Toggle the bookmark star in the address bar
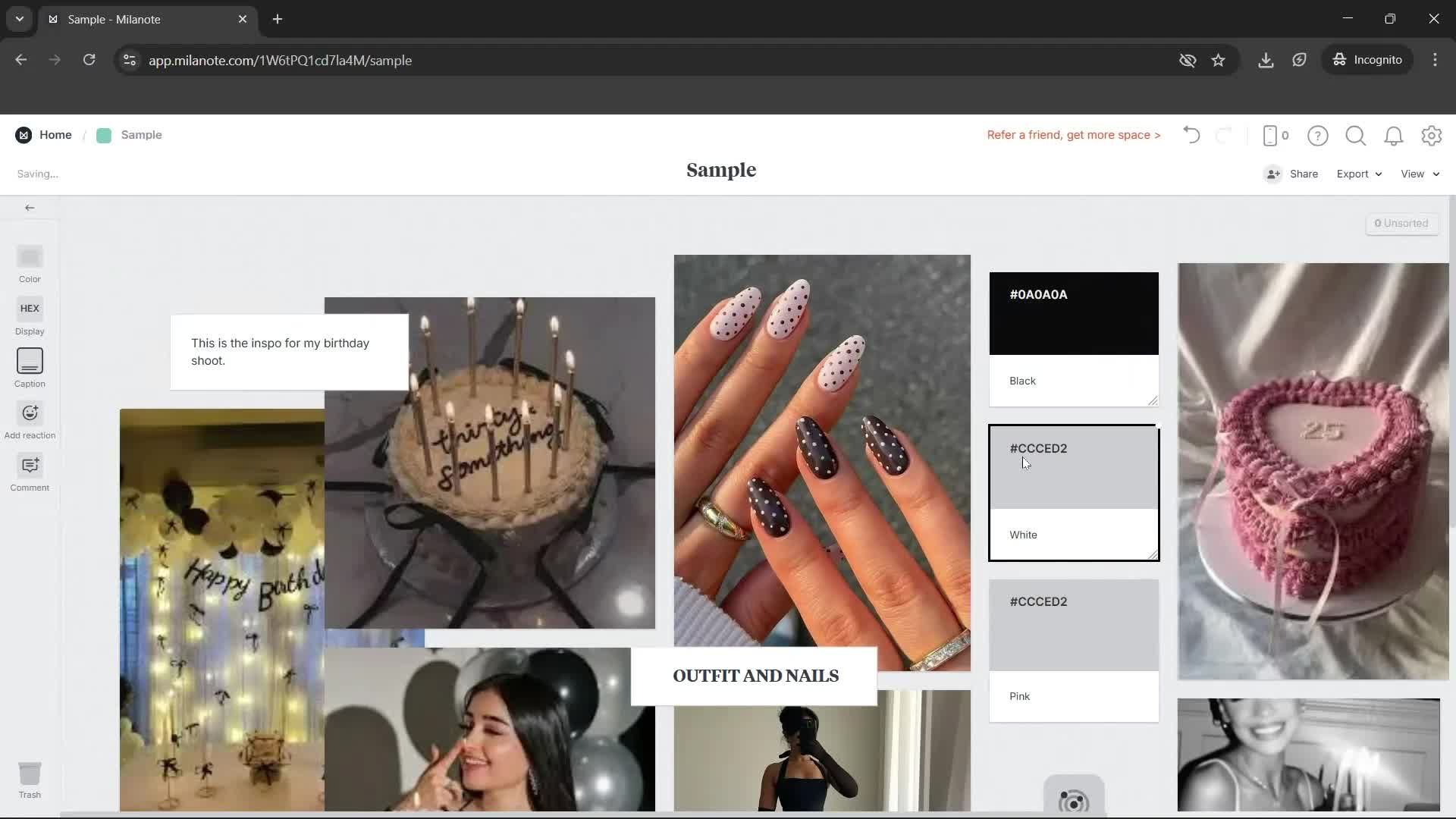This screenshot has width=1456, height=819. point(1219,61)
